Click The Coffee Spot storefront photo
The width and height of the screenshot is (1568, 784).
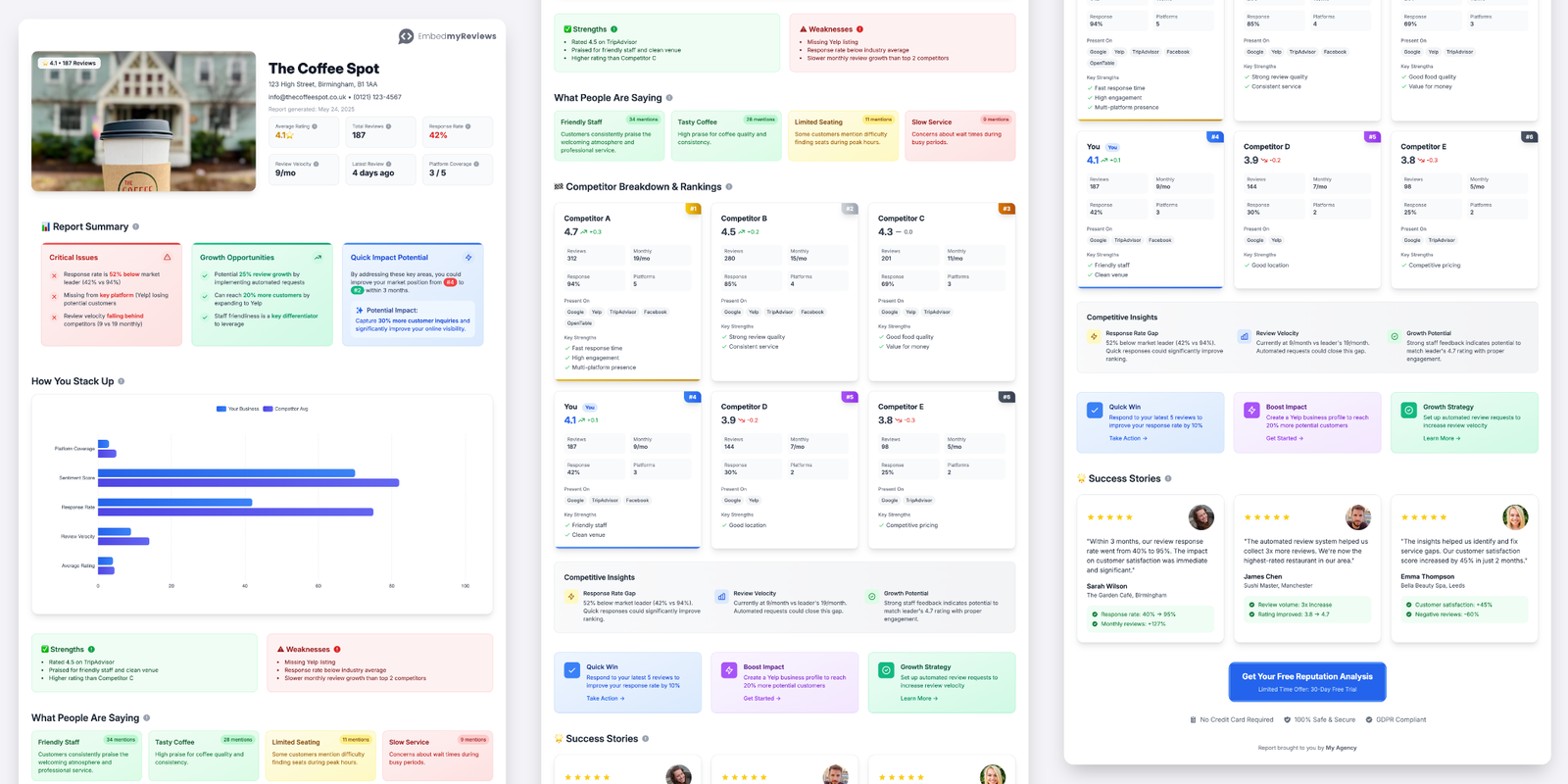(x=143, y=121)
